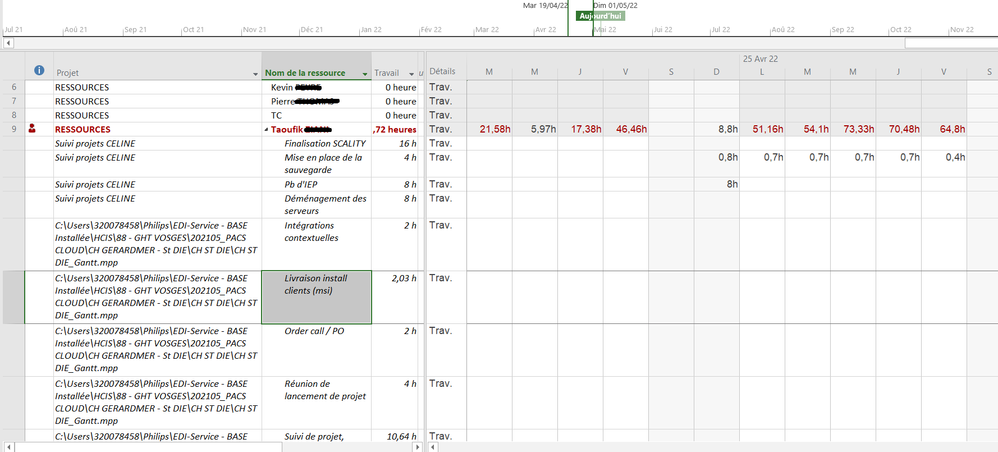Click the Taoufik resource name cell

[x=316, y=129]
